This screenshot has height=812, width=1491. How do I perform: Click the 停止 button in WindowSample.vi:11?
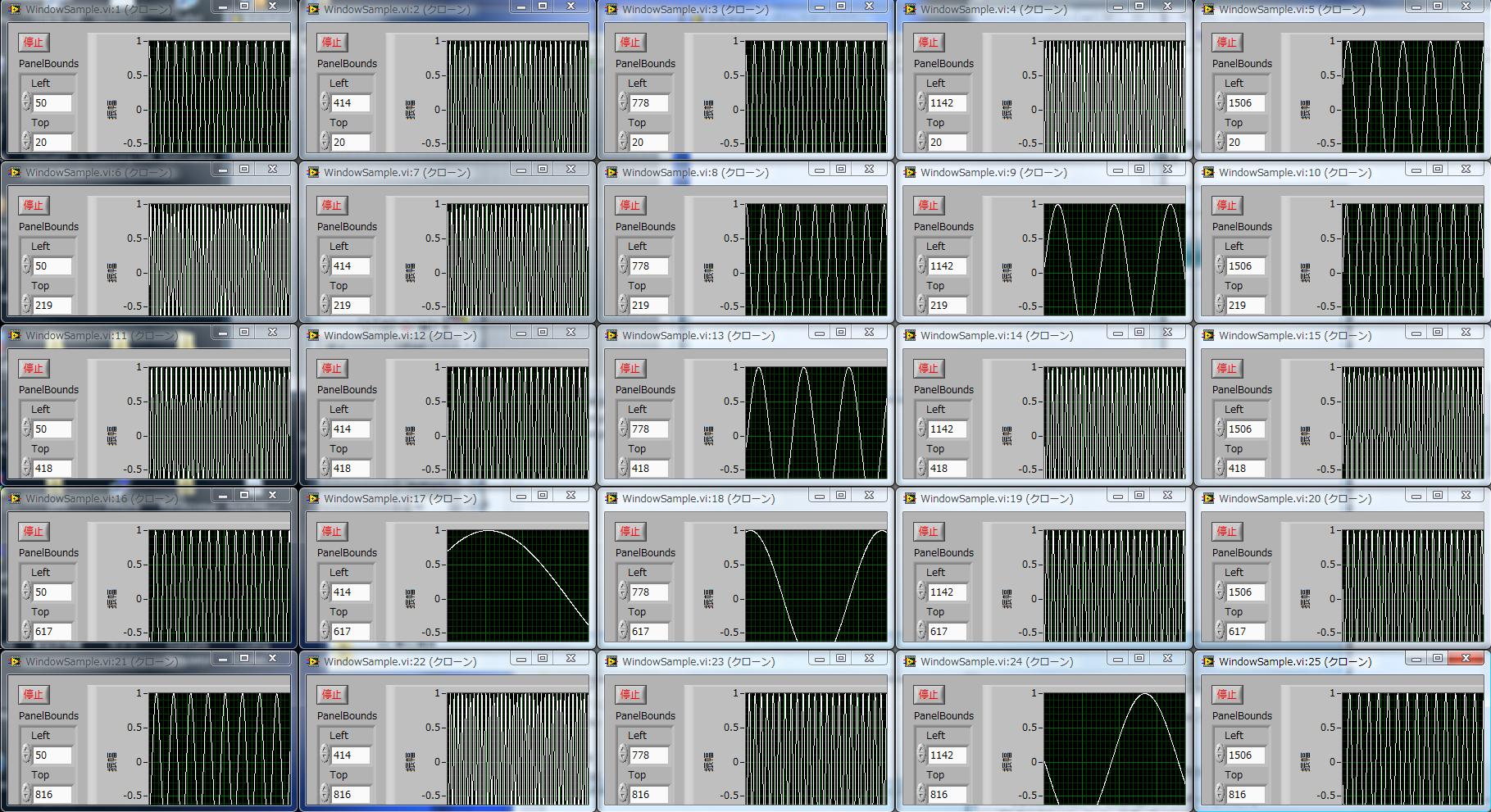[34, 368]
